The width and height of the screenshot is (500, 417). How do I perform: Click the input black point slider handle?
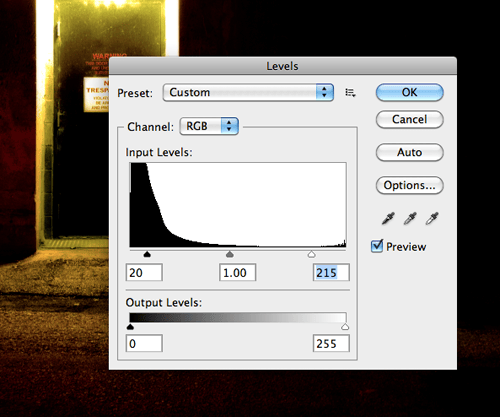(147, 255)
